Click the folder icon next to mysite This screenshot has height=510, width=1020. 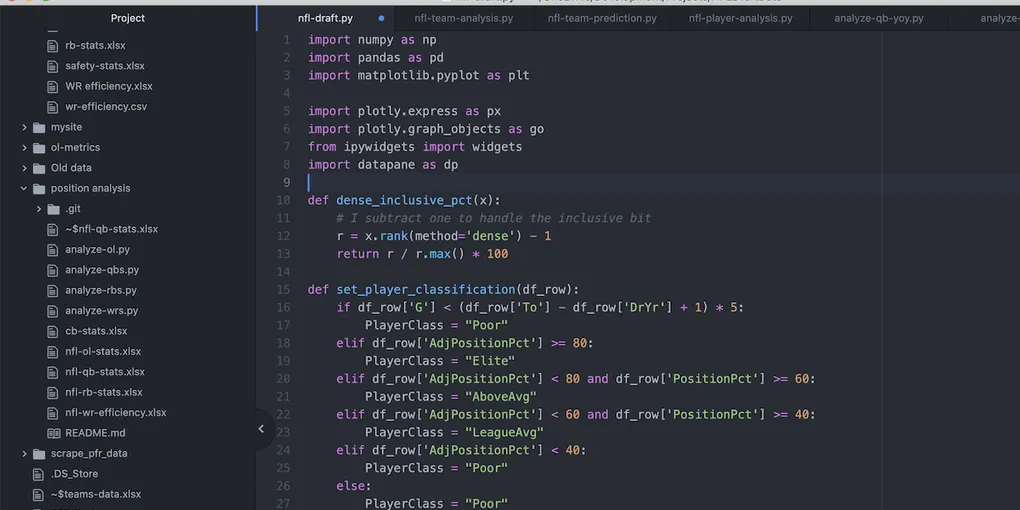tap(40, 128)
